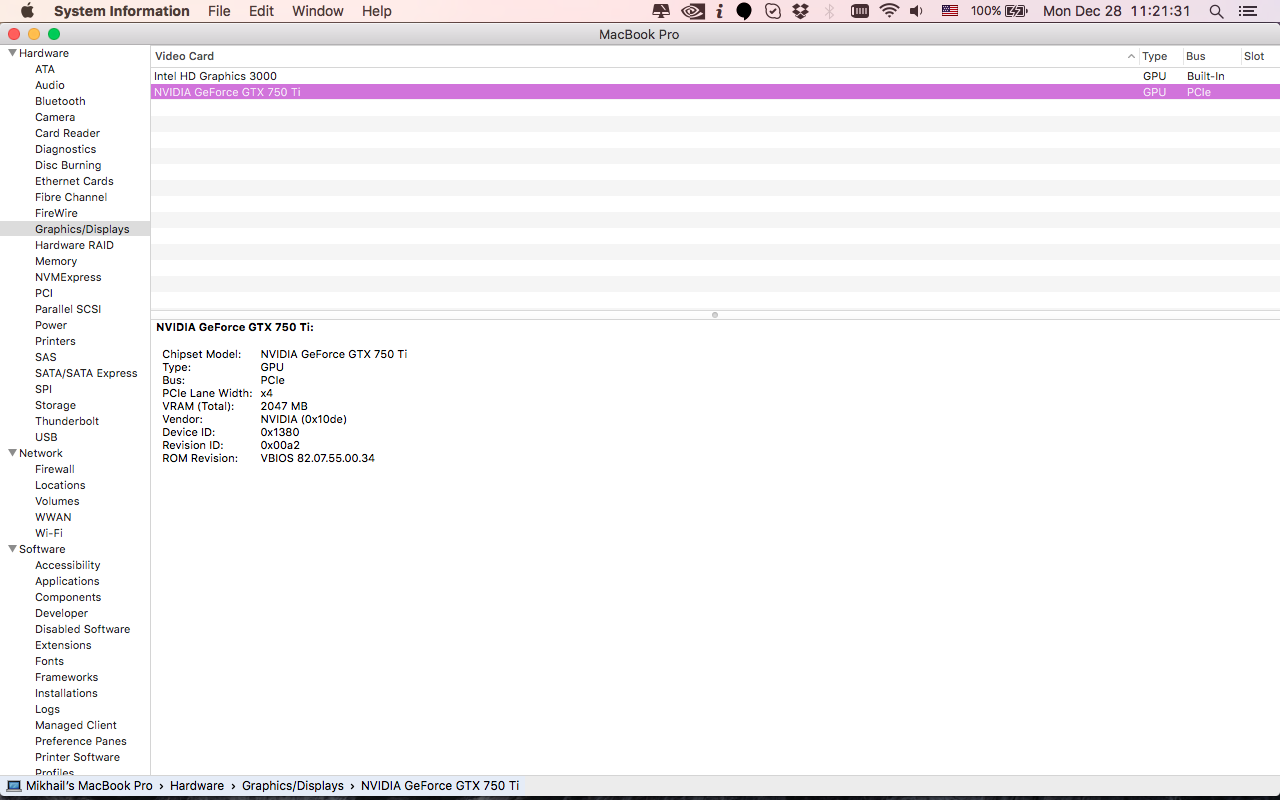Click the split pane divider handle
The image size is (1280, 800).
(715, 315)
